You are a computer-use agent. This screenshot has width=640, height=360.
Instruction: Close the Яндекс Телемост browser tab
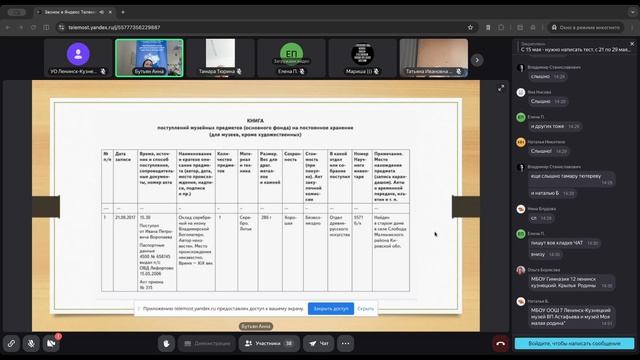pyautogui.click(x=110, y=12)
